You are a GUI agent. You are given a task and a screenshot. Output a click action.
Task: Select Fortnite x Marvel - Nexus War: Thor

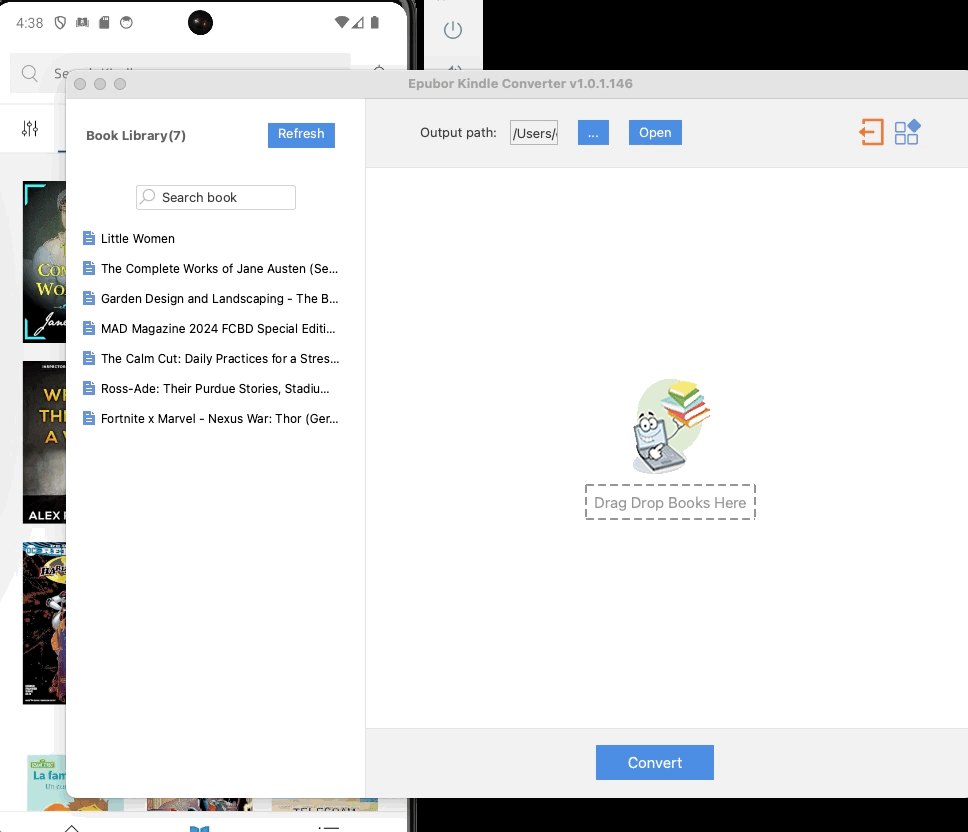click(x=219, y=418)
